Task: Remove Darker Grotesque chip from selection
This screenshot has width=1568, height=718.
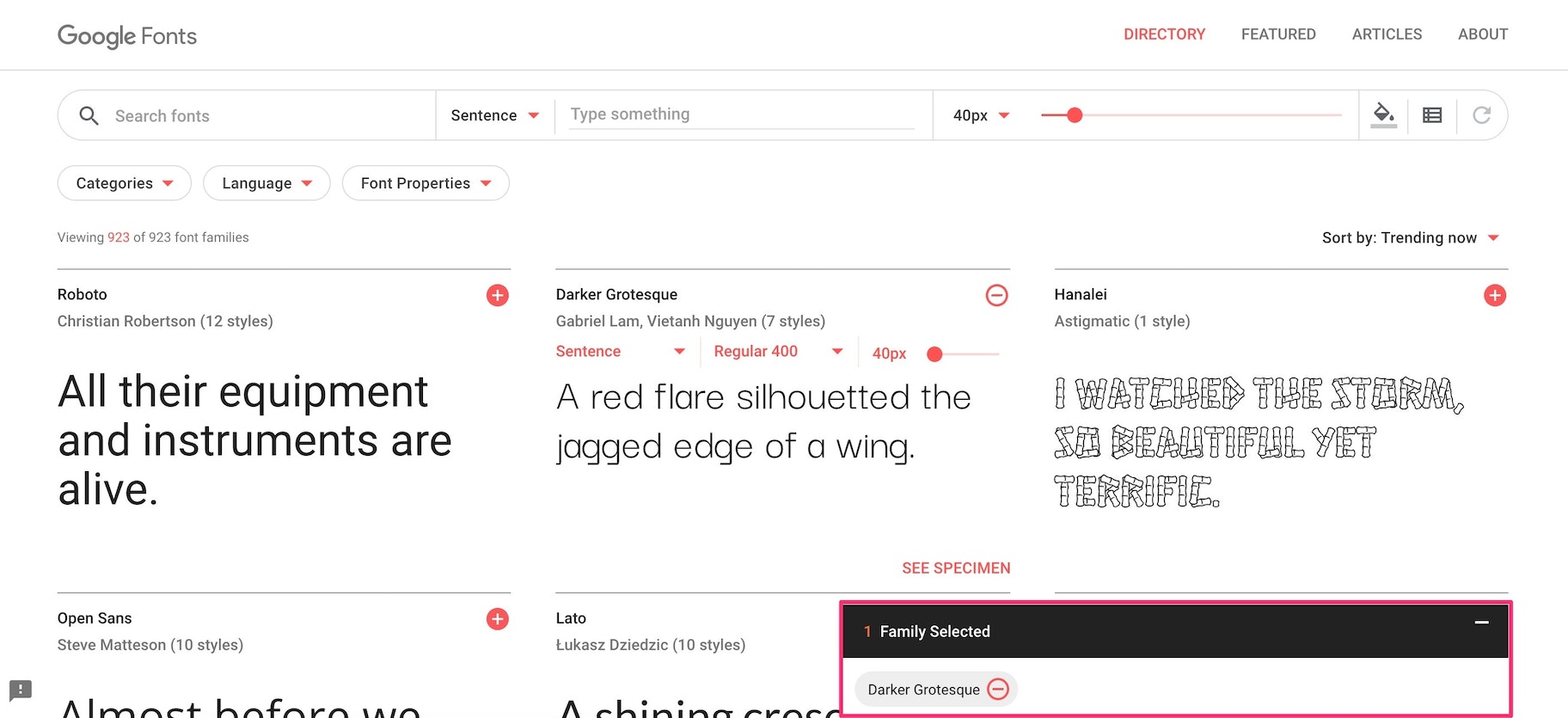Action: point(998,689)
